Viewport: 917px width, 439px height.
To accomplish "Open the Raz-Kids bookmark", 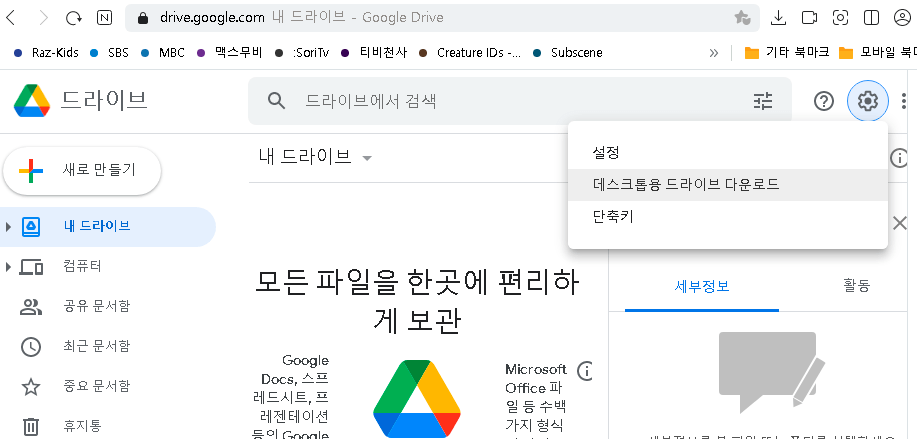I will (x=46, y=53).
